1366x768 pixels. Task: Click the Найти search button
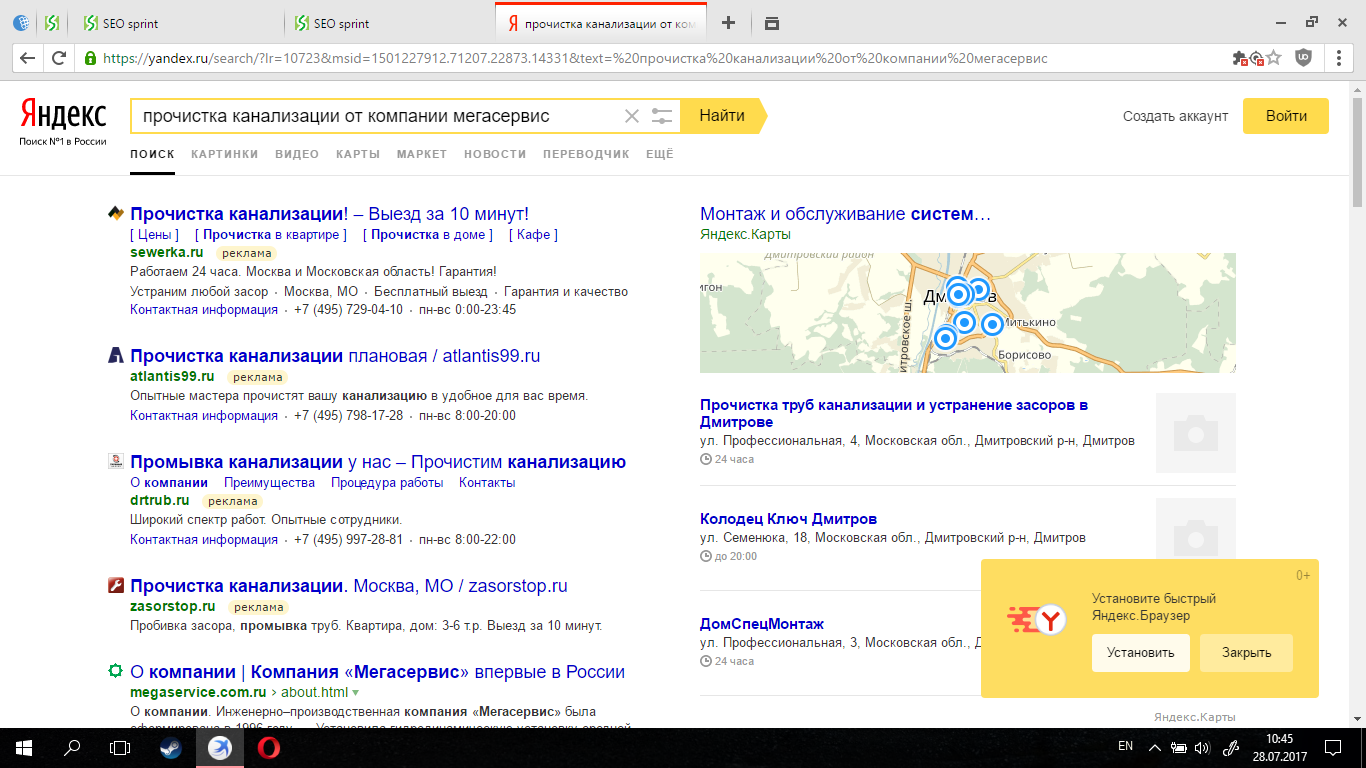coord(722,116)
